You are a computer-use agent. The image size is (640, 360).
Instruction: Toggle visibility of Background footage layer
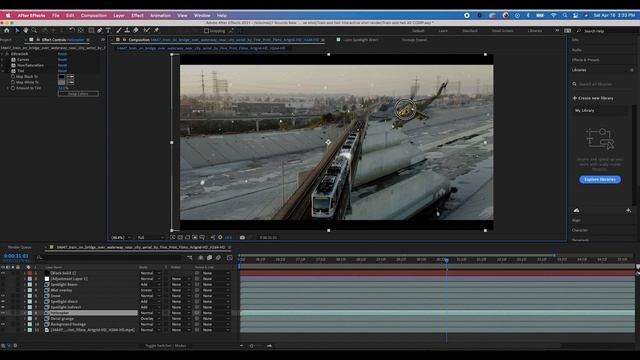[3, 324]
